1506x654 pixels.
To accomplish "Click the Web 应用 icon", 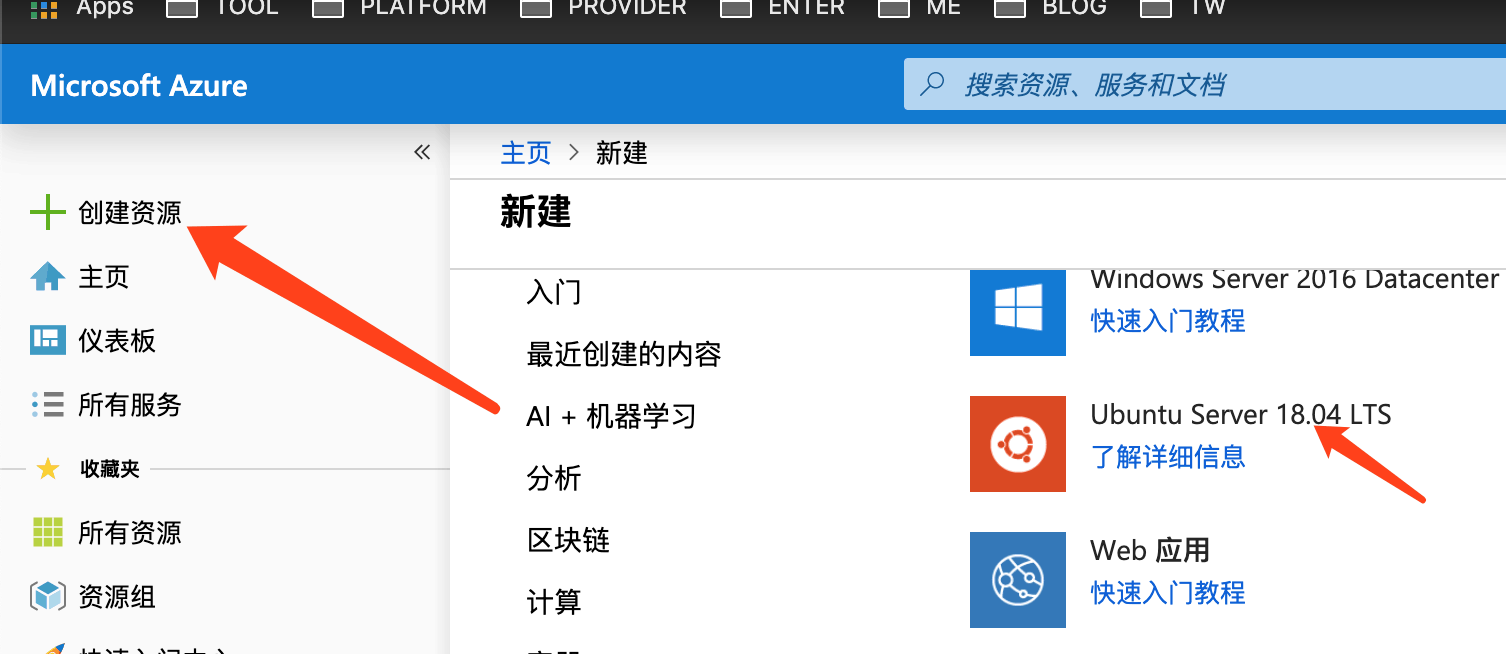I will (x=1018, y=580).
